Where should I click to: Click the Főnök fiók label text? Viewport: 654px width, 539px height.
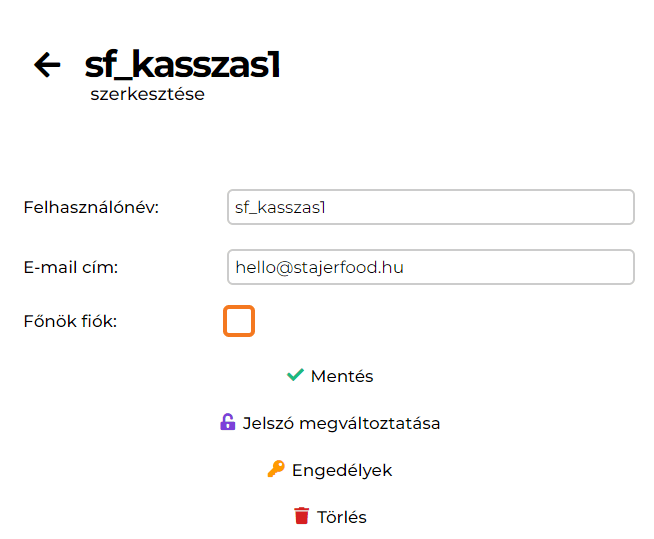[x=70, y=322]
